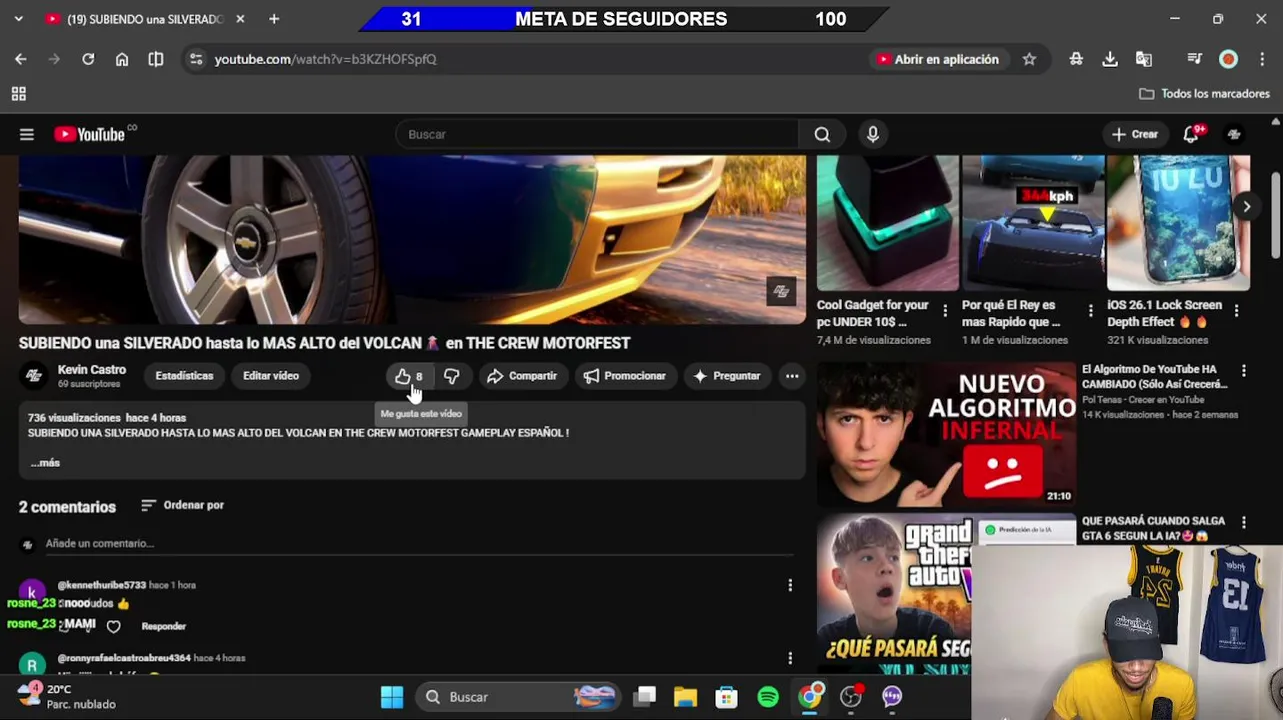Open Por qué El Rey es mas Rapido short
Screen dimensions: 1283x720
pos(1033,223)
